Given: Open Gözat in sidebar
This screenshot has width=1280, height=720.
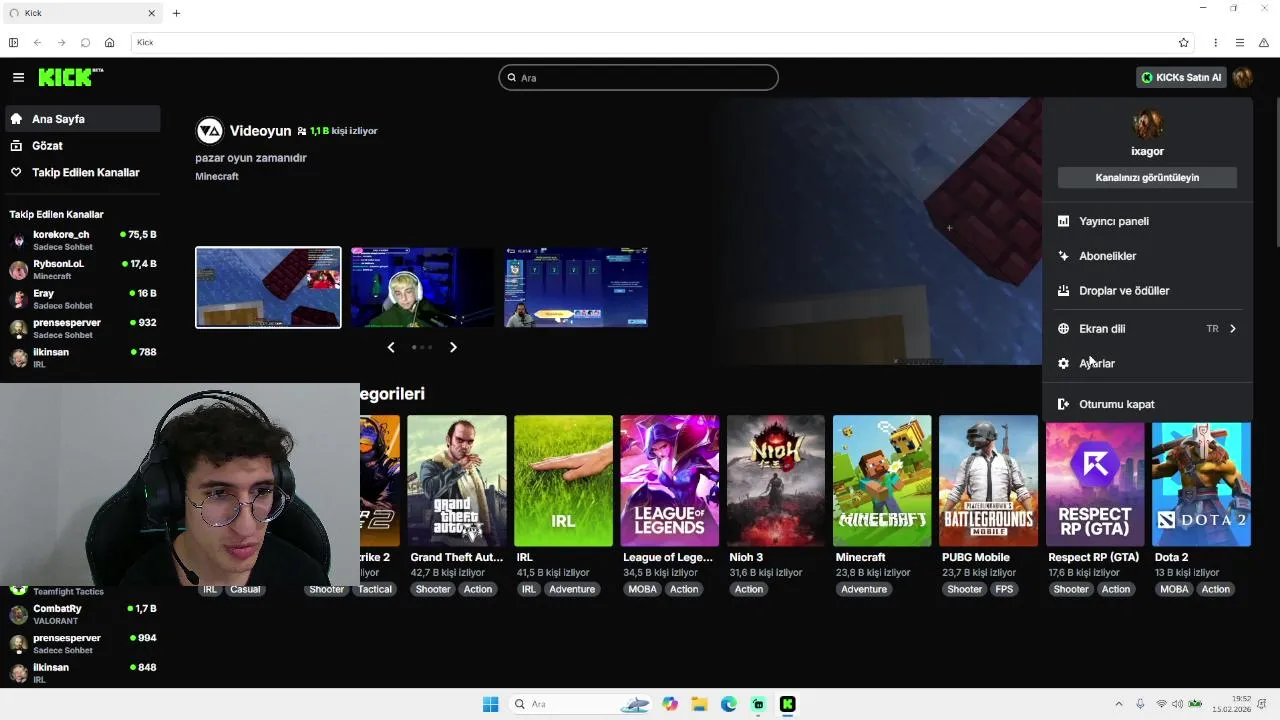Looking at the screenshot, I should [x=82, y=146].
